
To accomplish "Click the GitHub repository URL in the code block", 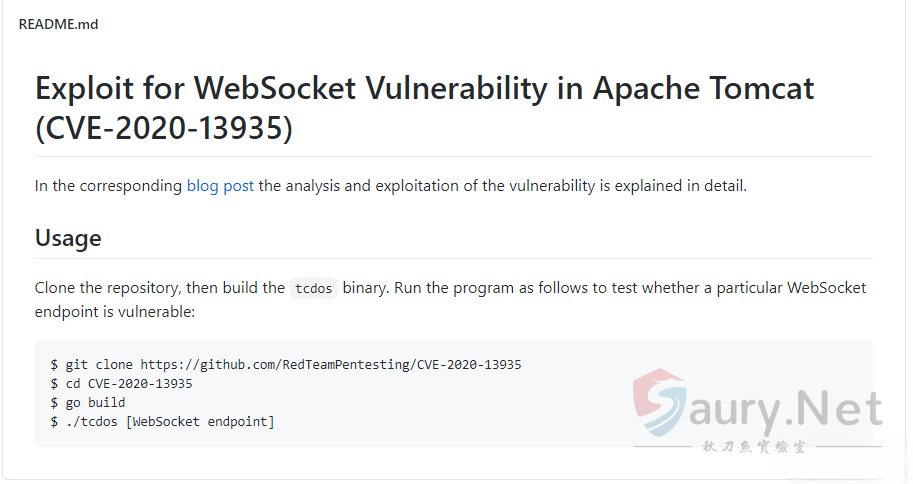I will tap(330, 365).
